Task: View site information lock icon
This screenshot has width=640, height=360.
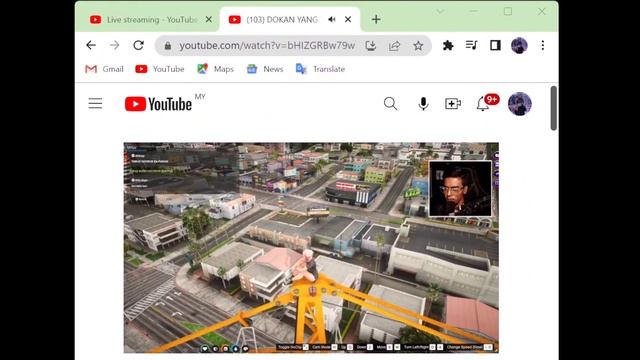Action: point(167,46)
